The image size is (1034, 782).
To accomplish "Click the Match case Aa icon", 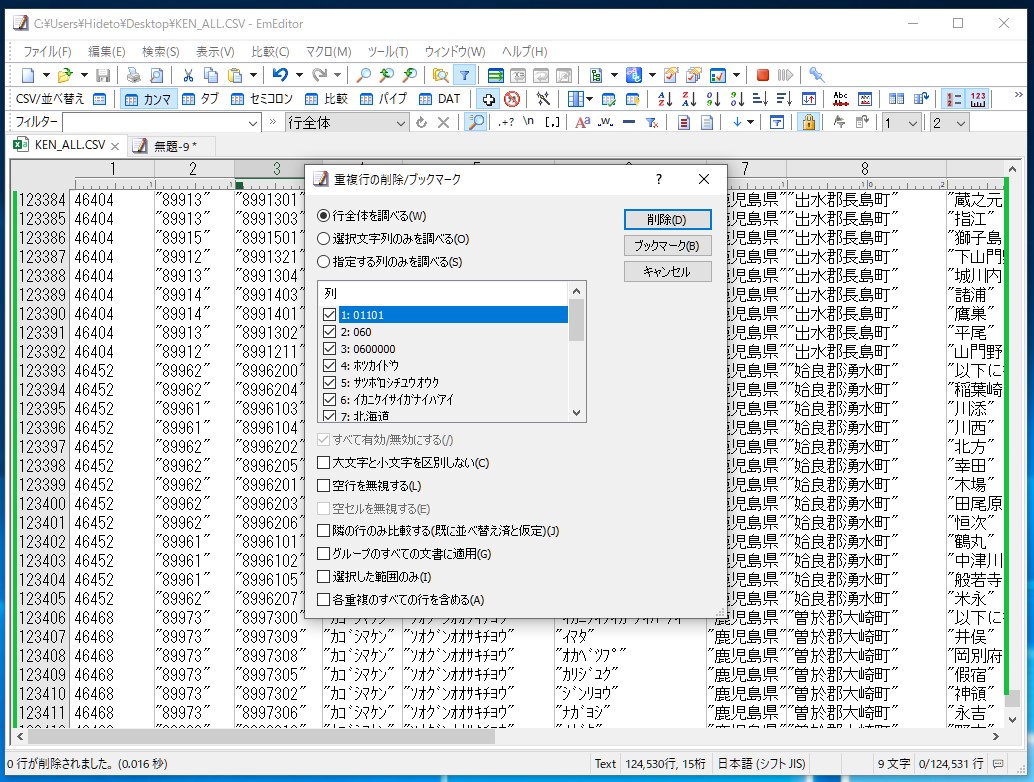I will pos(582,123).
